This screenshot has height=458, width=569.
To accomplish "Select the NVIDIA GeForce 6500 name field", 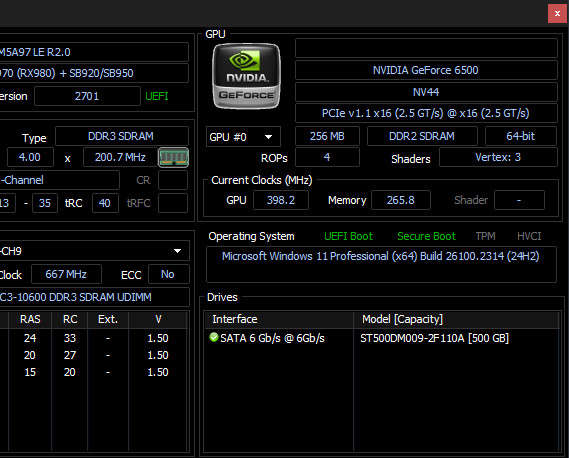I will coord(426,70).
